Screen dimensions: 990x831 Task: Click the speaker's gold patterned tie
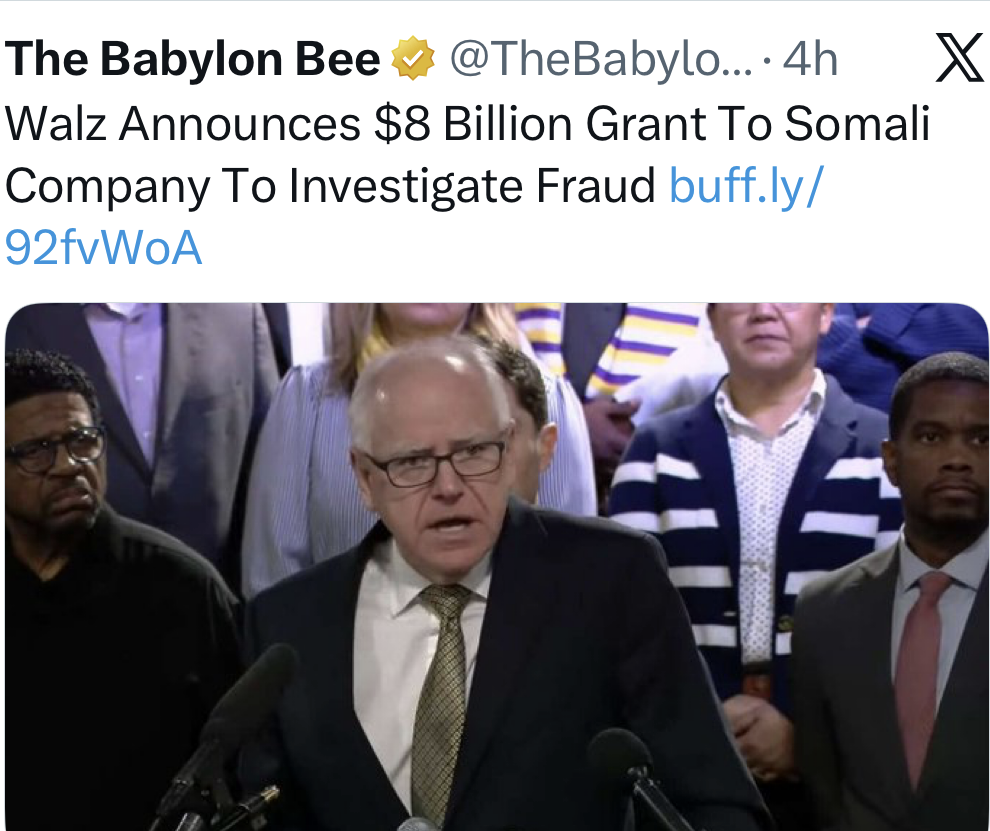tap(440, 690)
